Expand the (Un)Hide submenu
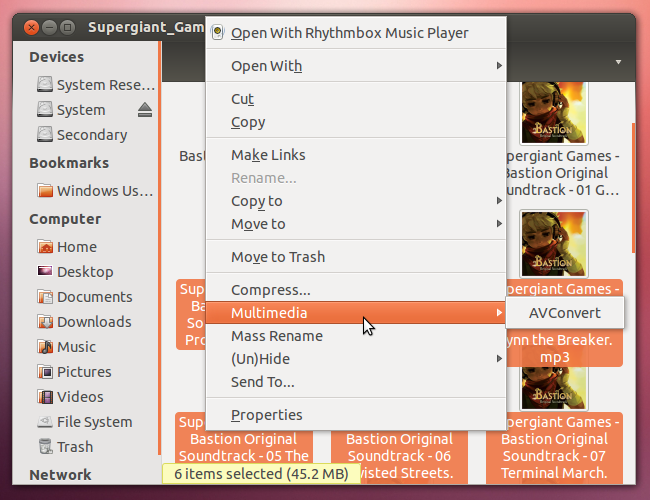This screenshot has height=500, width=650. click(x=356, y=359)
